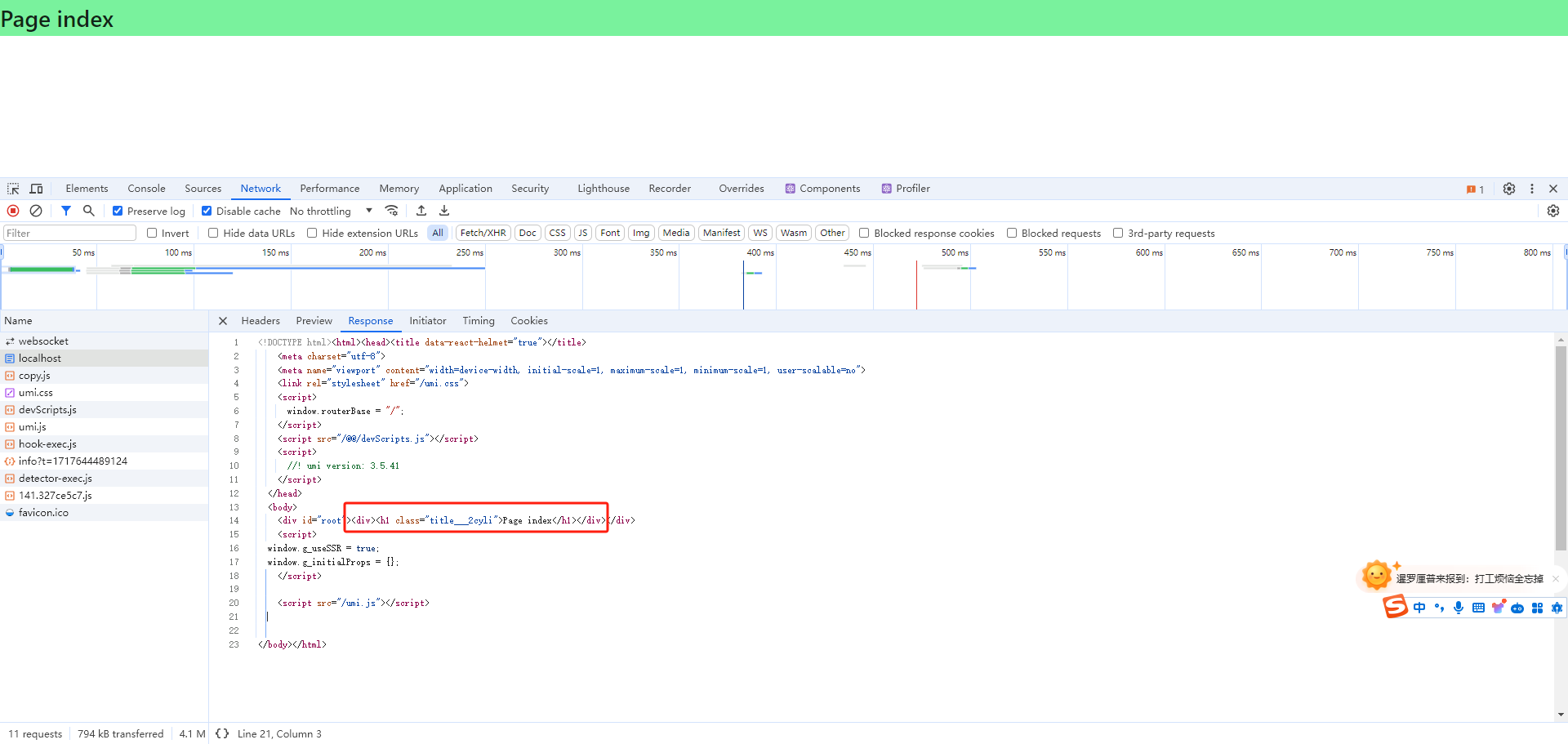Screen dimensions: 1568x744
Task: Open the Sources tab
Action: (x=203, y=189)
